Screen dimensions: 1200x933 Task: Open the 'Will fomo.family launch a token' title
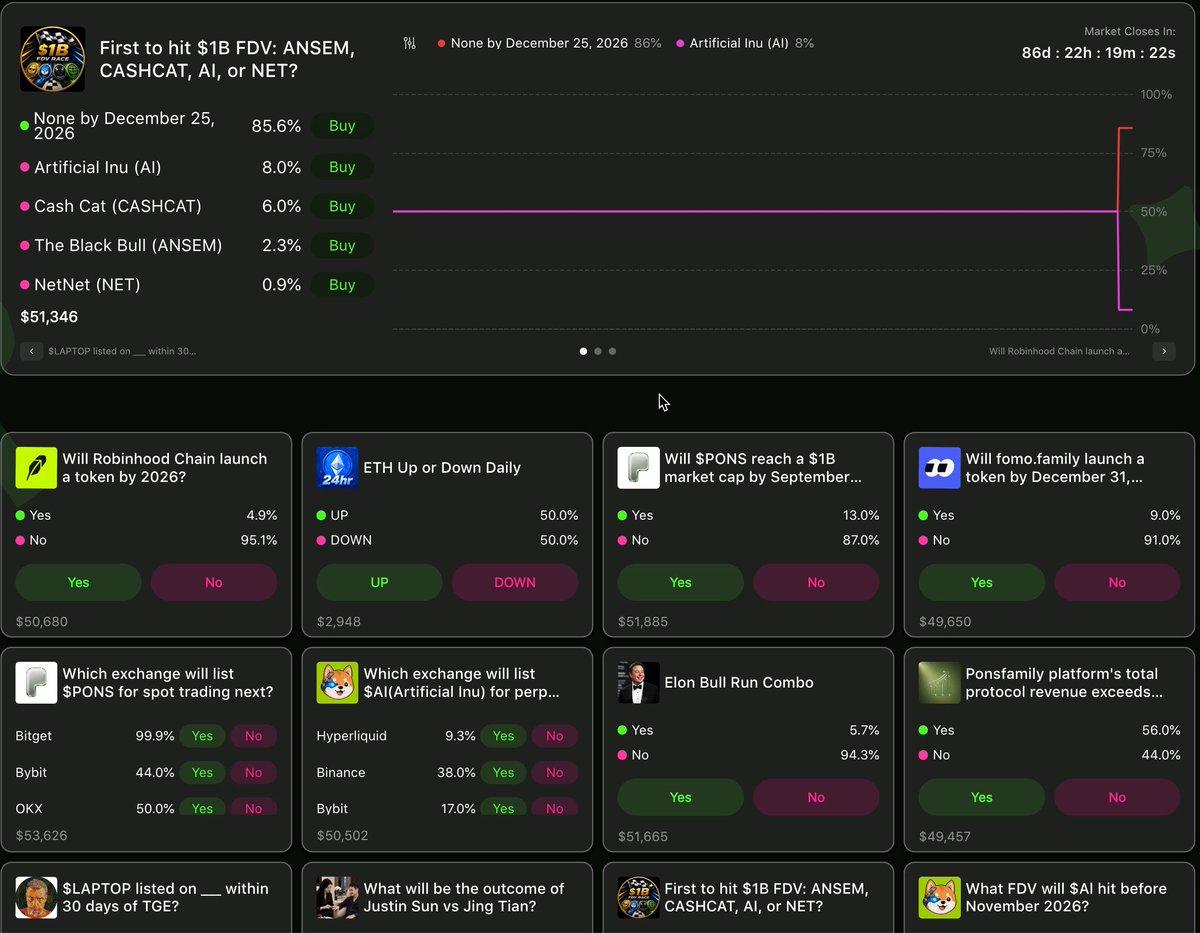click(1055, 468)
